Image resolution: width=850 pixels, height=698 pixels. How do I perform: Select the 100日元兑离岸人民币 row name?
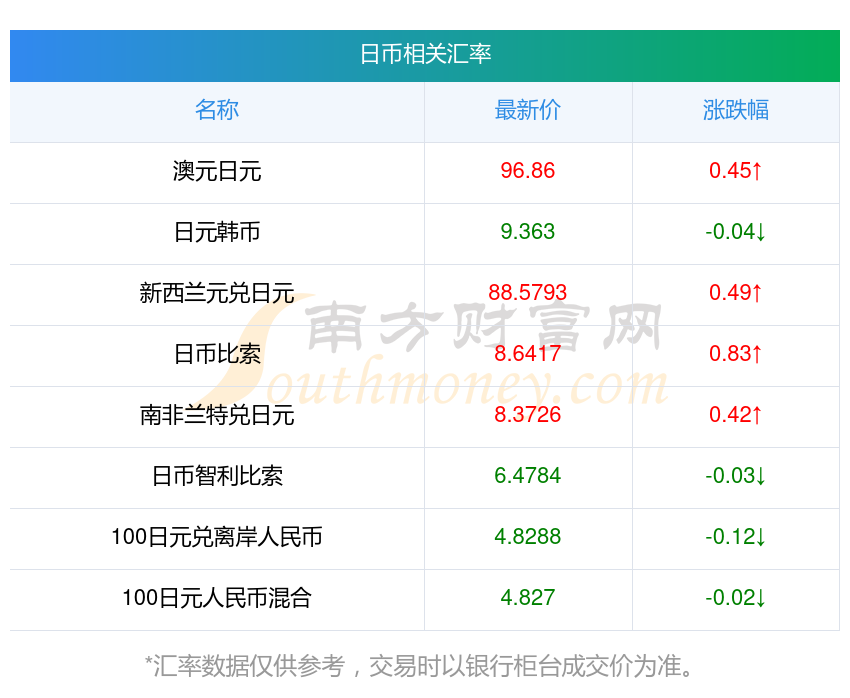point(217,537)
